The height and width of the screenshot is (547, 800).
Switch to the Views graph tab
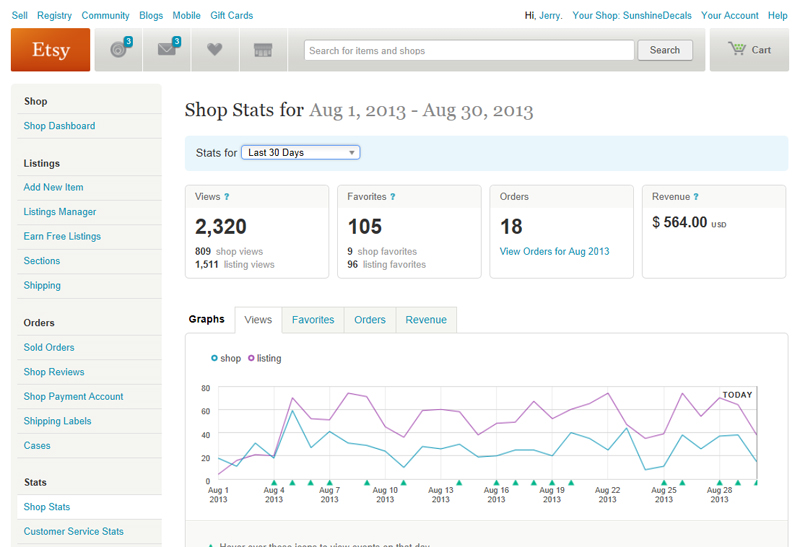point(258,320)
